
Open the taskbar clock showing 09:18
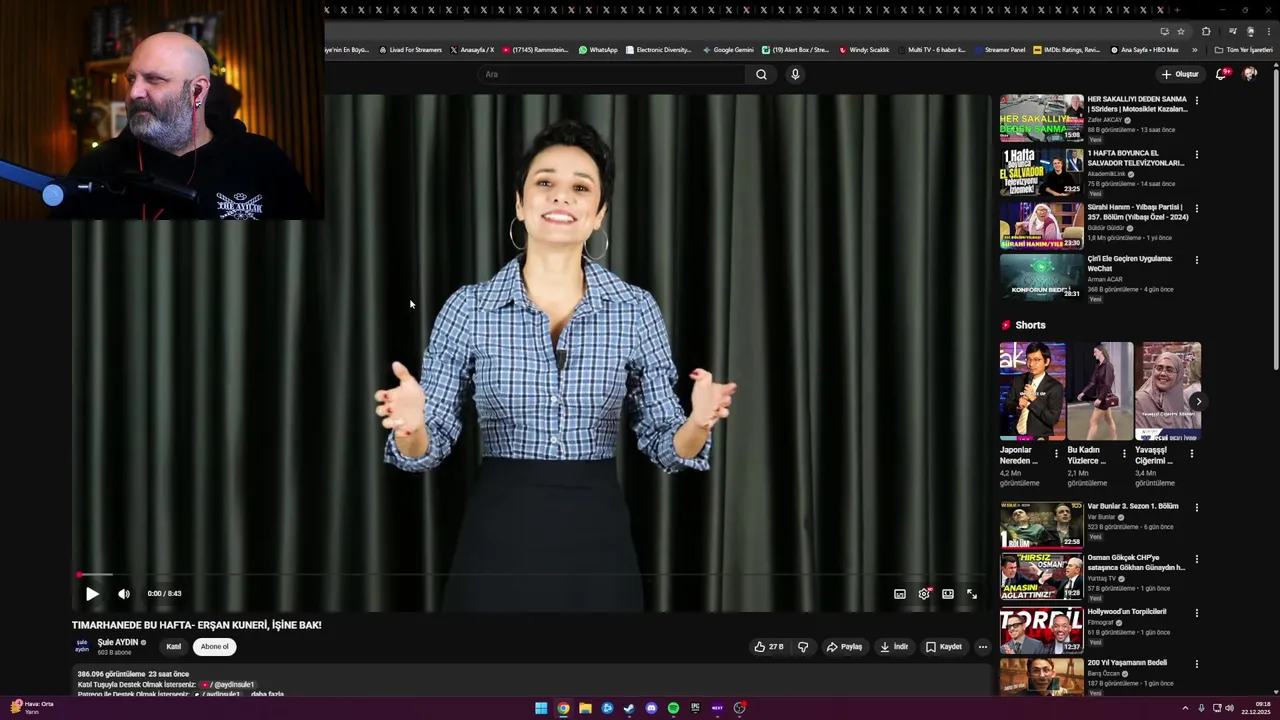pyautogui.click(x=1256, y=708)
